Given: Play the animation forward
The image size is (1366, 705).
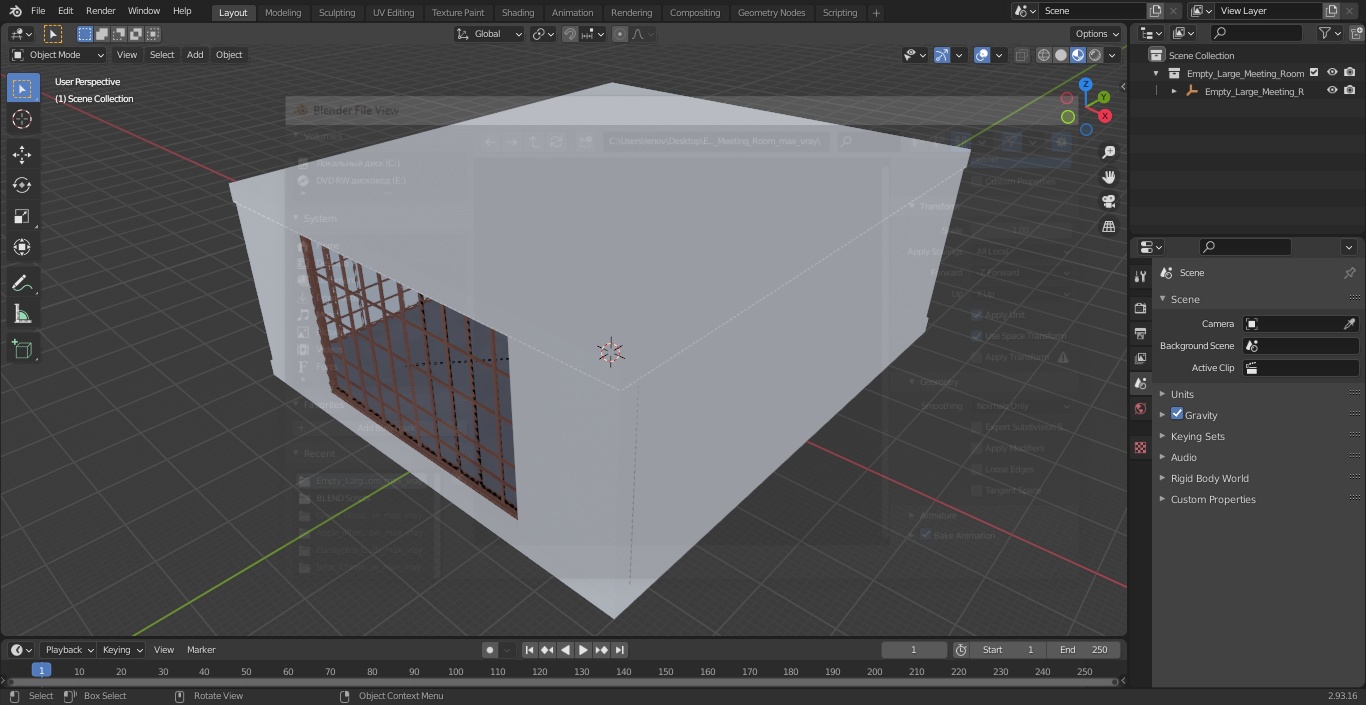Looking at the screenshot, I should click(x=583, y=650).
